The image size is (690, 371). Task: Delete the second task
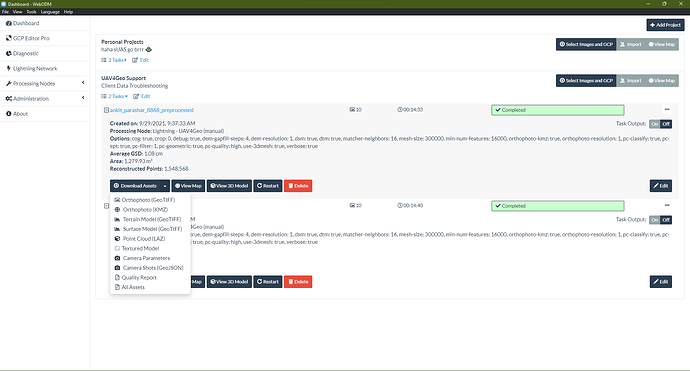click(x=298, y=282)
